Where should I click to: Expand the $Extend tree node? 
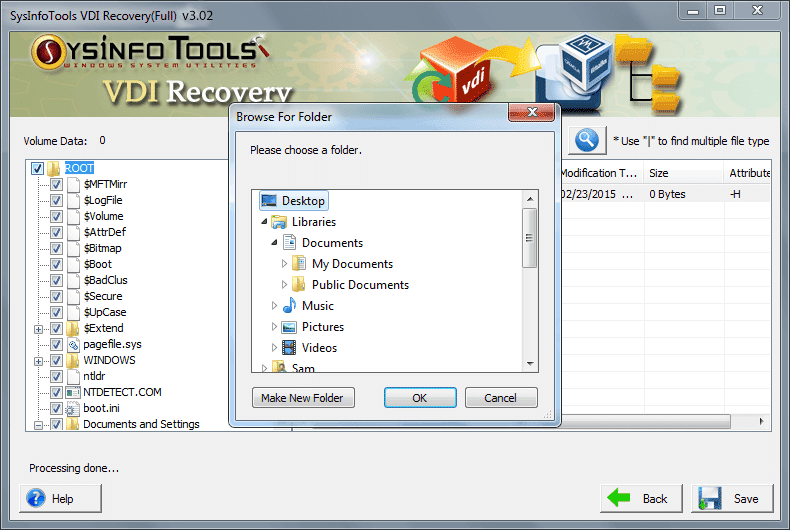click(x=38, y=329)
